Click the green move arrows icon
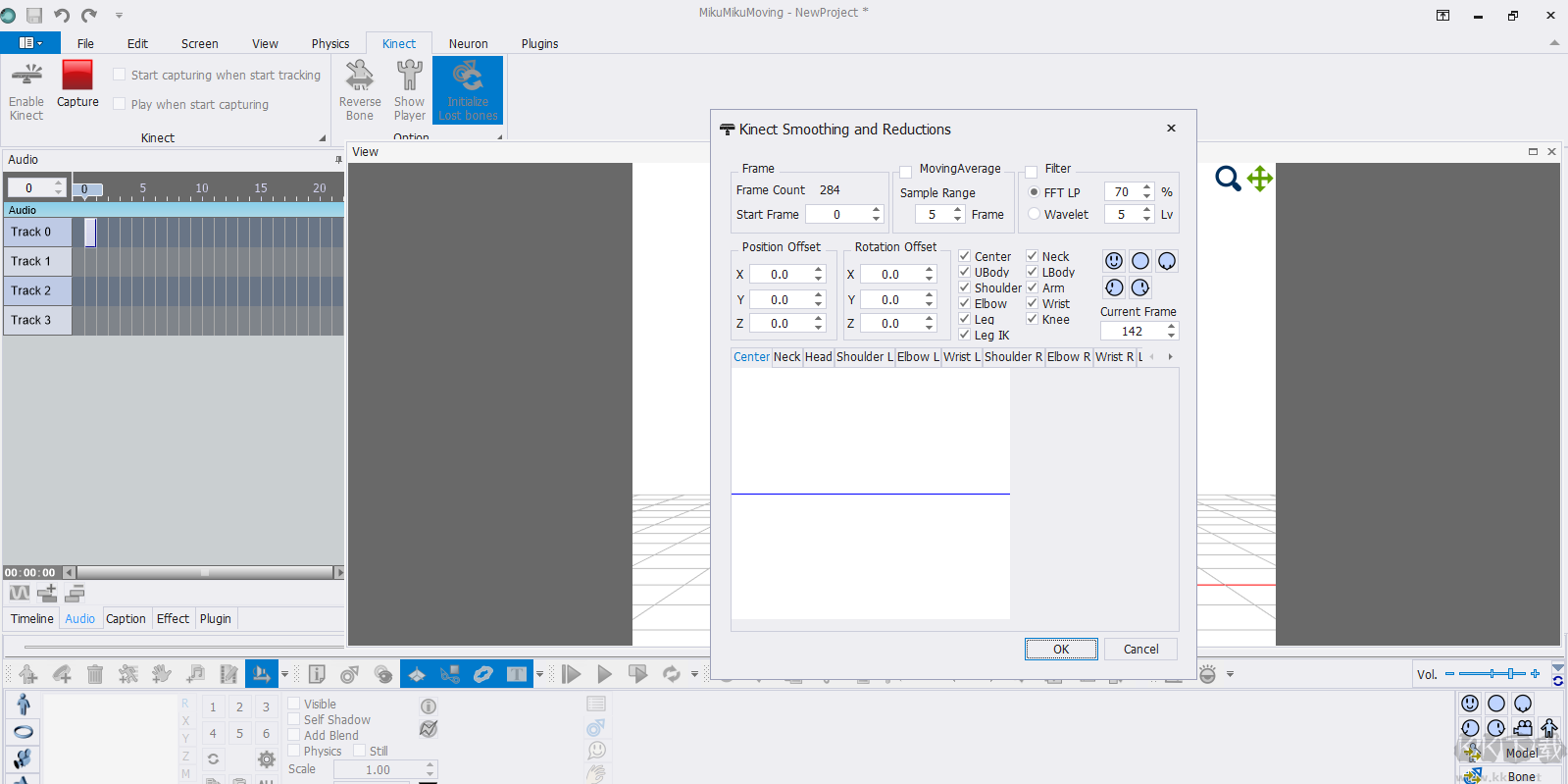The image size is (1568, 784). 1260,179
